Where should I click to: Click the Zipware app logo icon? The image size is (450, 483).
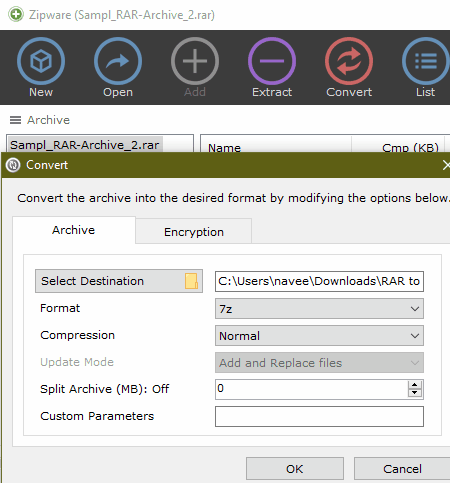click(x=16, y=15)
